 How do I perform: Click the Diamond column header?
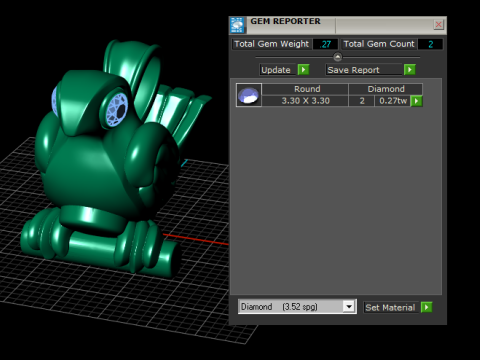coord(386,89)
